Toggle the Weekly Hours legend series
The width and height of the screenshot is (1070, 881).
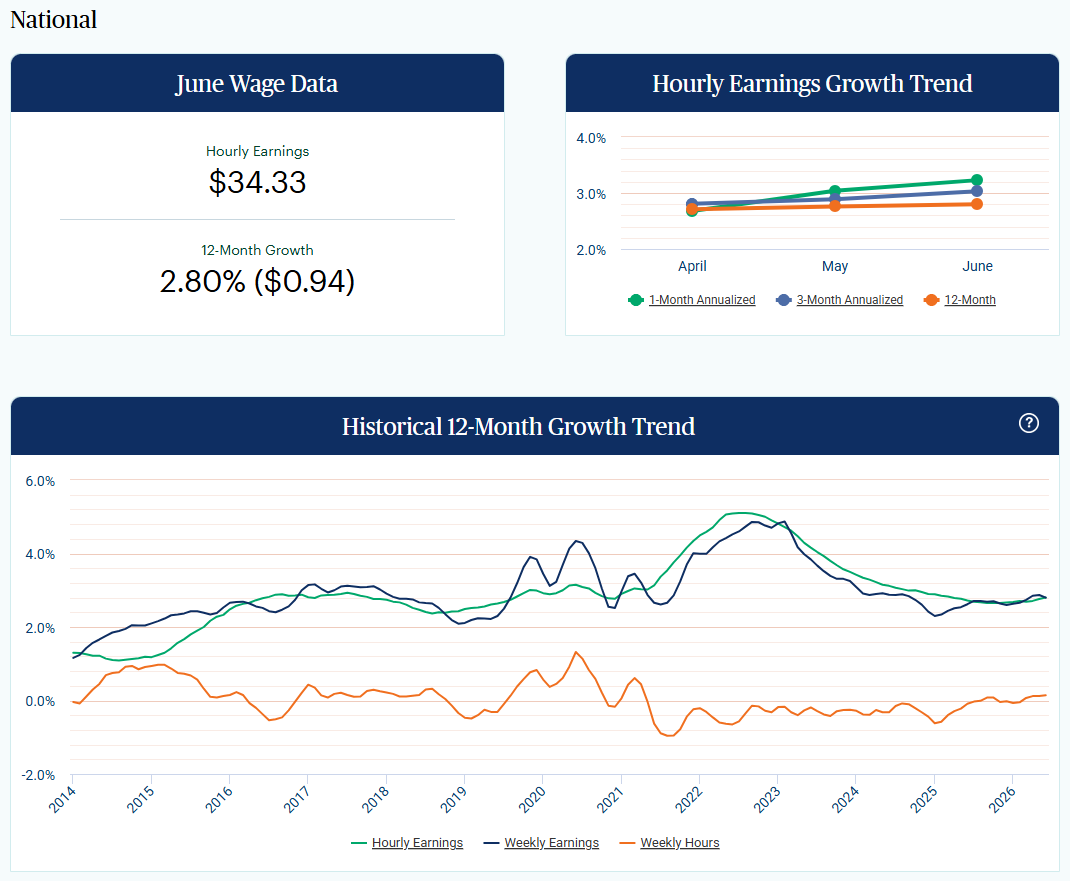coord(669,843)
